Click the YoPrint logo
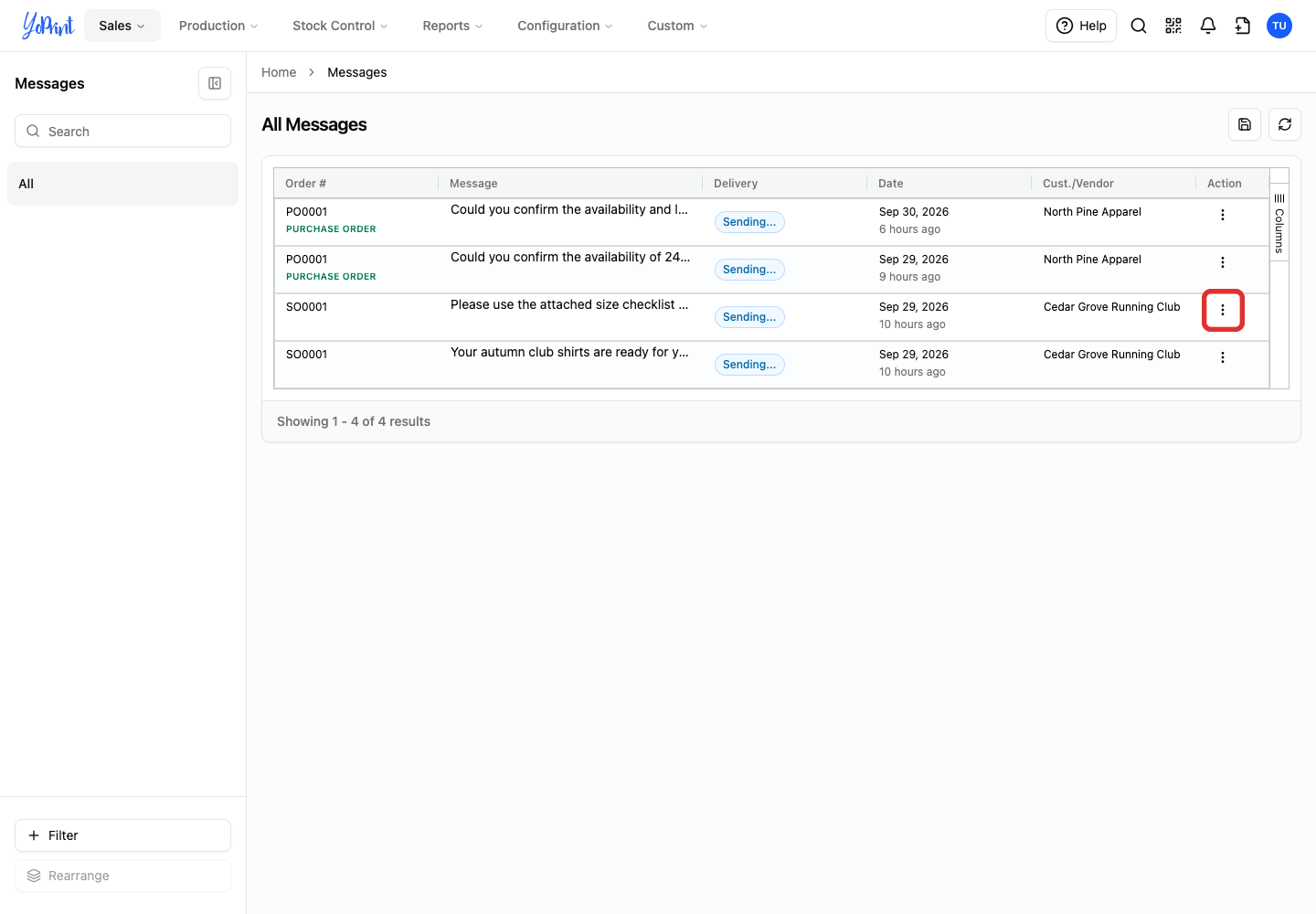This screenshot has height=914, width=1316. pos(48,26)
